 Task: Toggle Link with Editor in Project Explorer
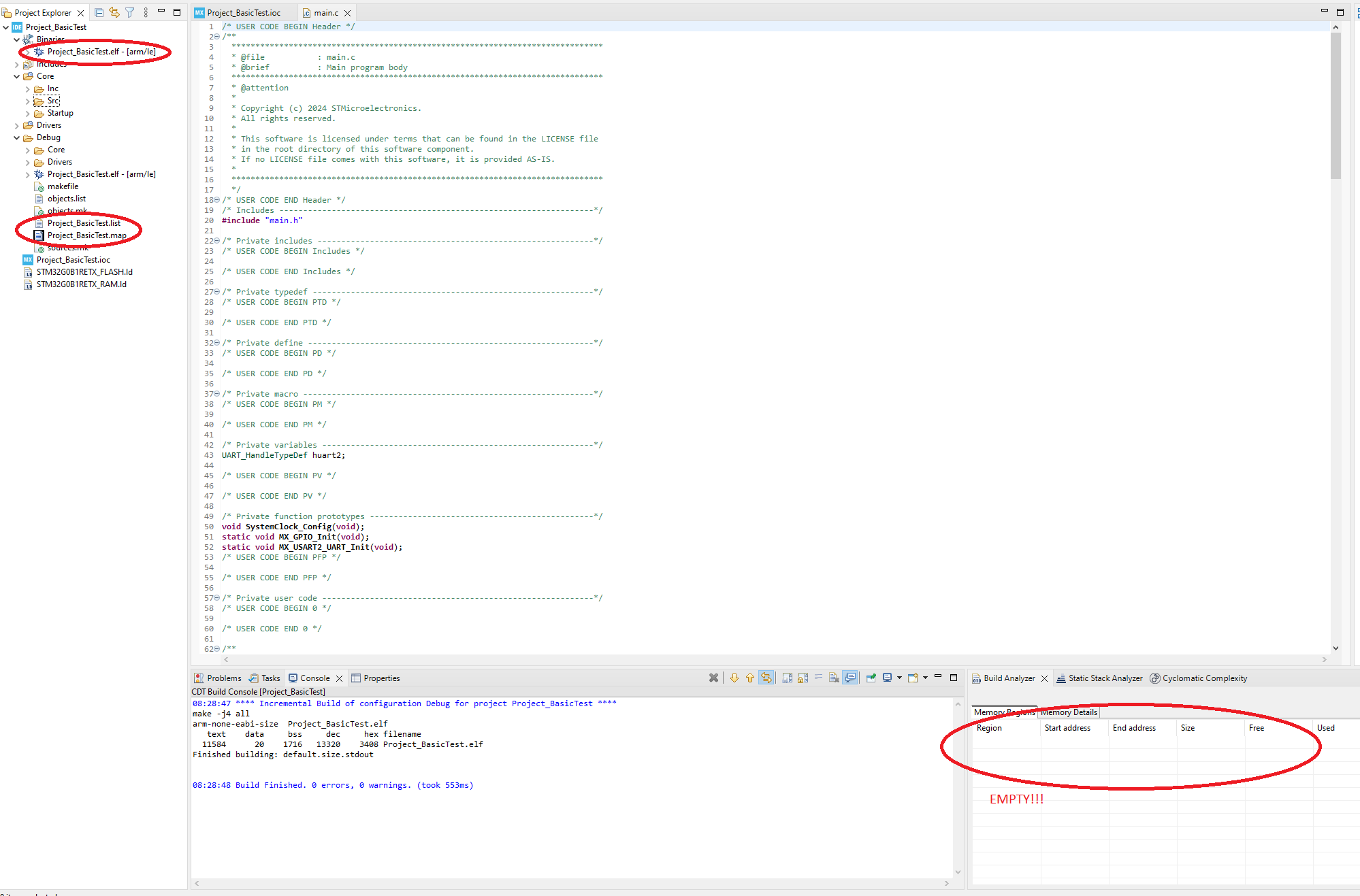[114, 12]
